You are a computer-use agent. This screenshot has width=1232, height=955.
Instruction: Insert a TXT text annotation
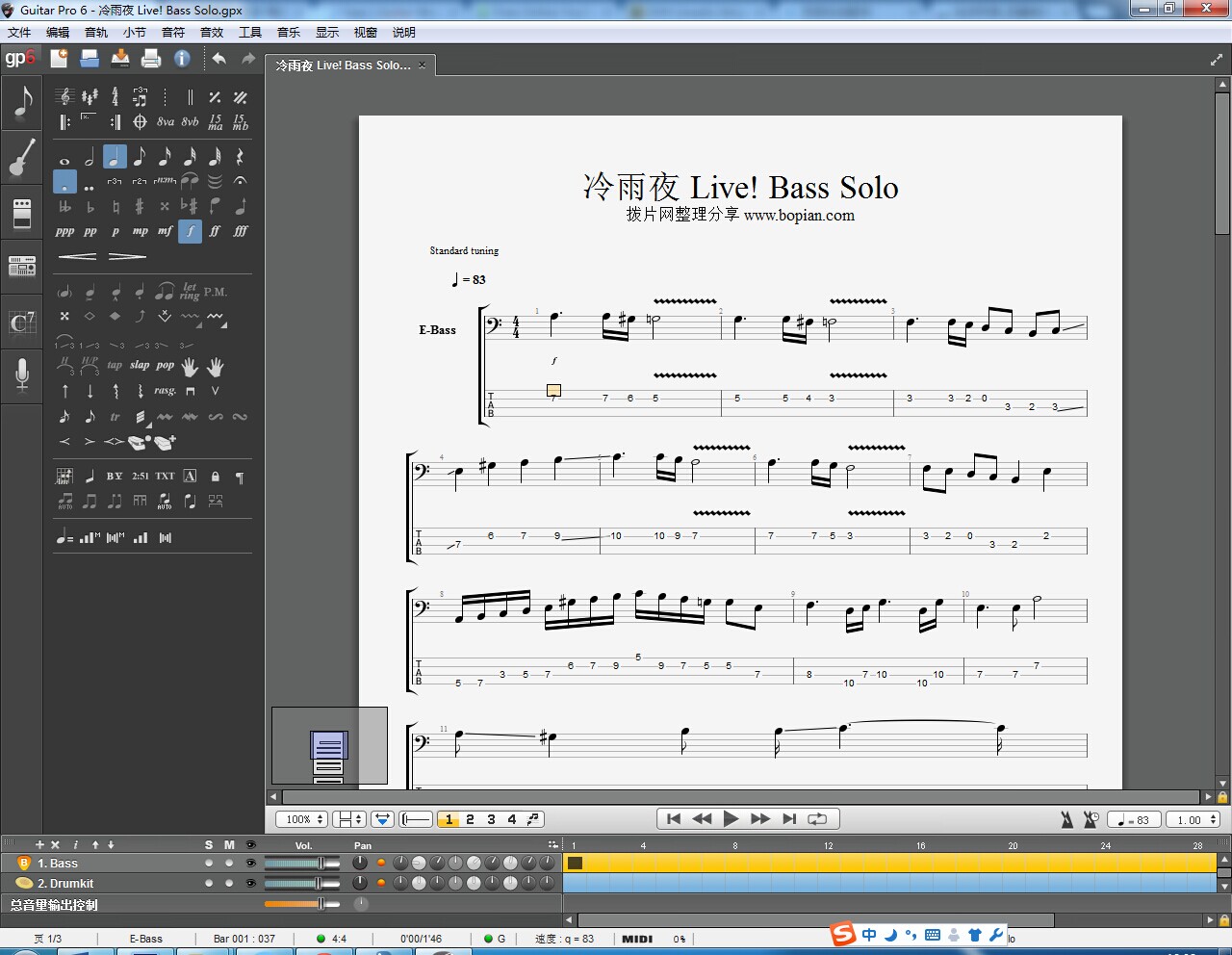point(165,476)
